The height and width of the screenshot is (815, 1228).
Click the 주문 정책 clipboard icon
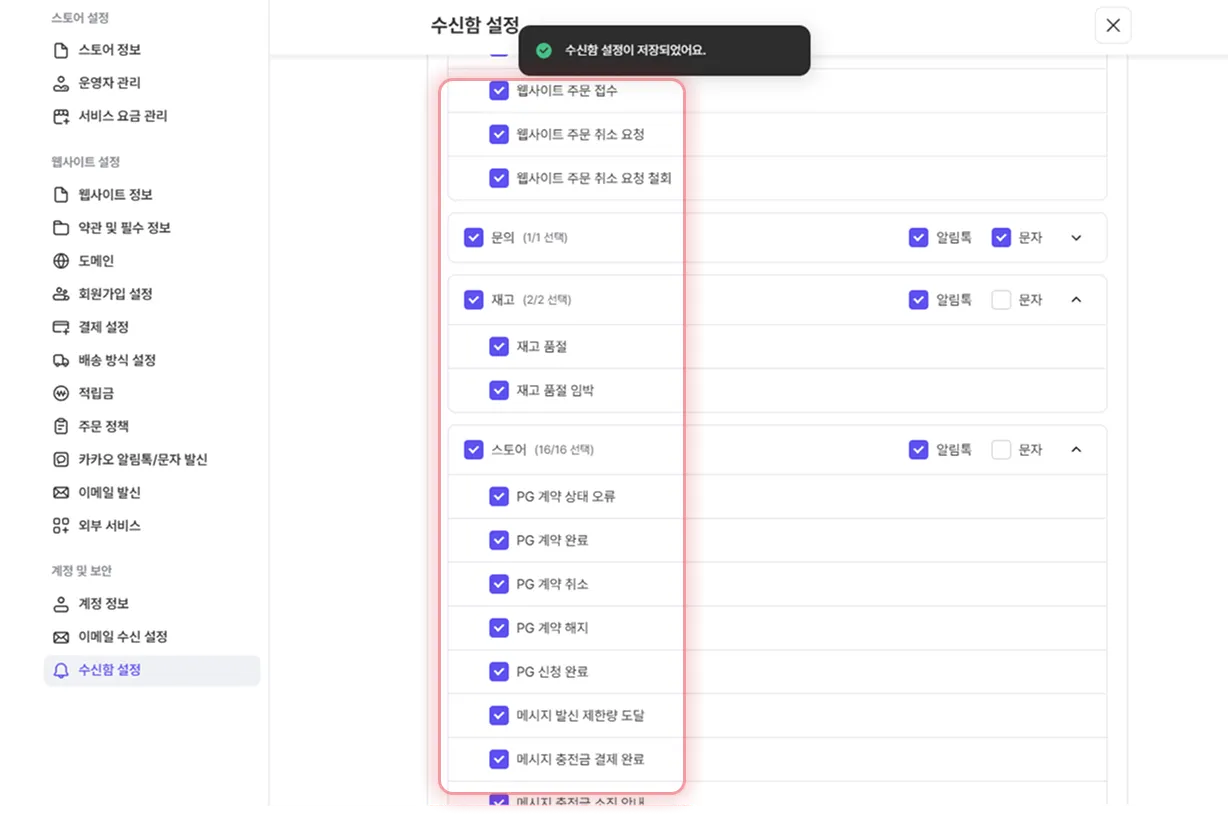coord(61,426)
